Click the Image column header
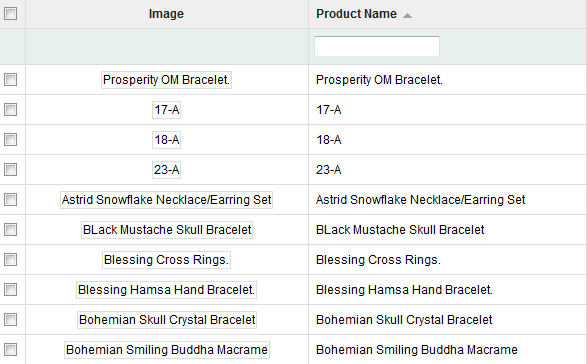 [x=166, y=14]
